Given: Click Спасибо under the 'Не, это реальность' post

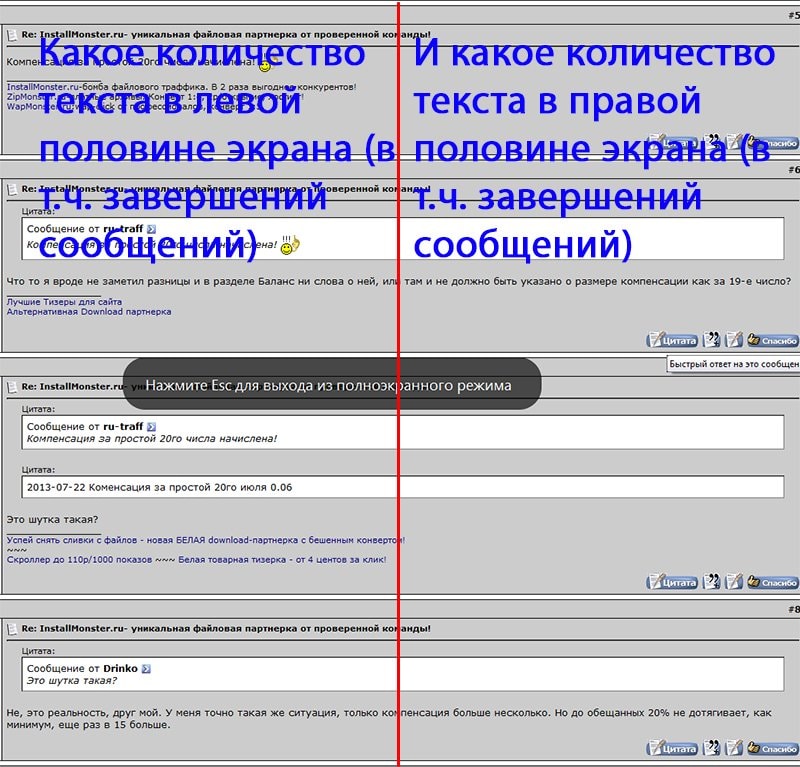Looking at the screenshot, I should point(772,748).
